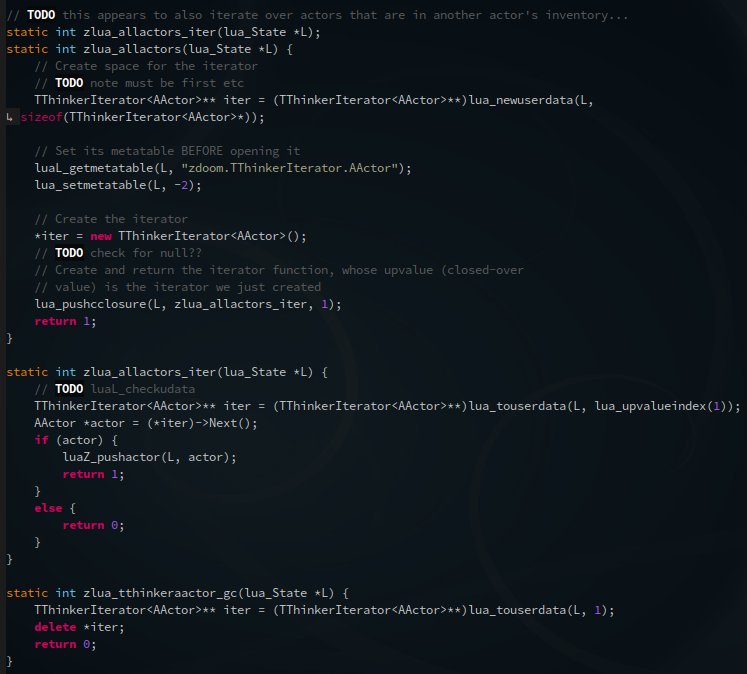Click the first TODO comment about inventory actors
The height and width of the screenshot is (674, 747).
[x=317, y=15]
